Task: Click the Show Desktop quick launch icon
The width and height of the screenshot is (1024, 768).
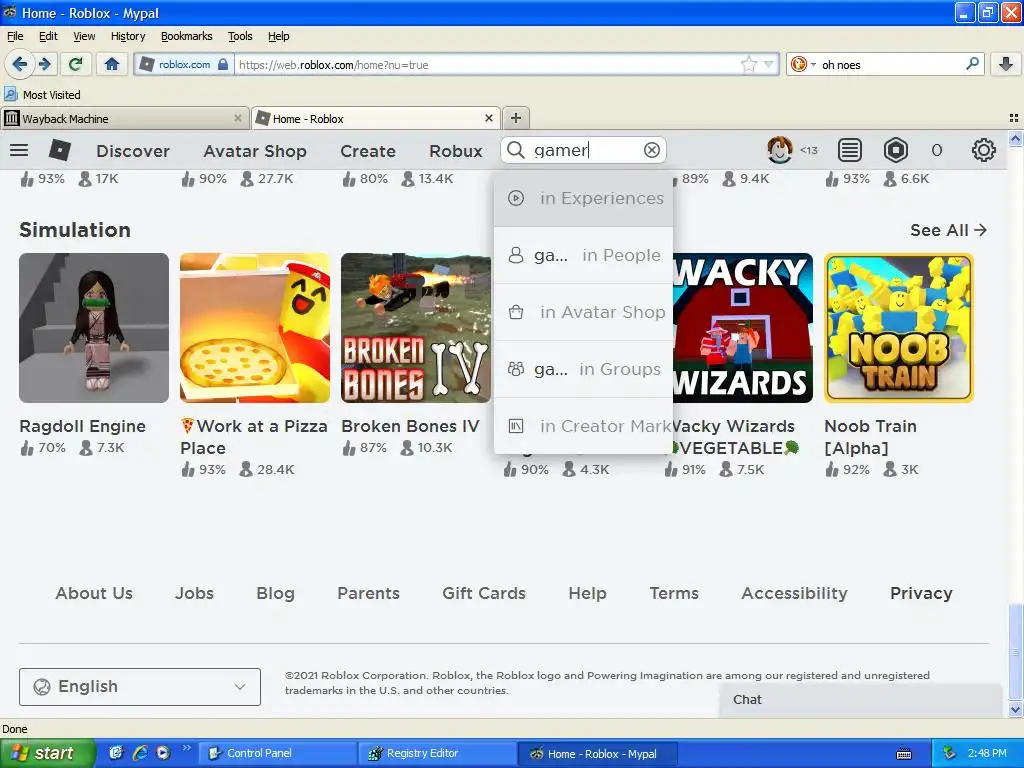Action: pyautogui.click(x=116, y=753)
